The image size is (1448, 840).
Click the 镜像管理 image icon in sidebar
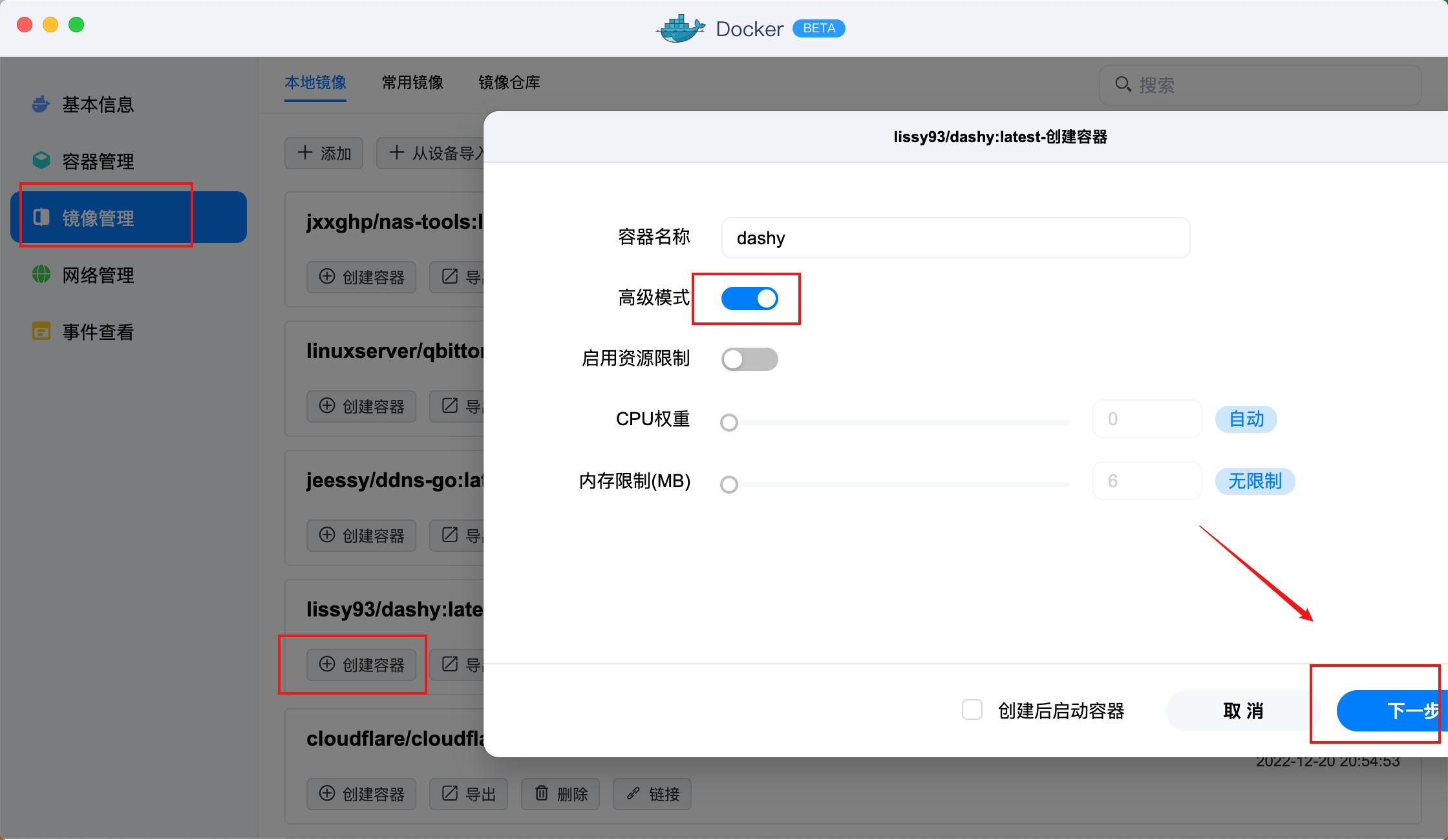[x=40, y=218]
